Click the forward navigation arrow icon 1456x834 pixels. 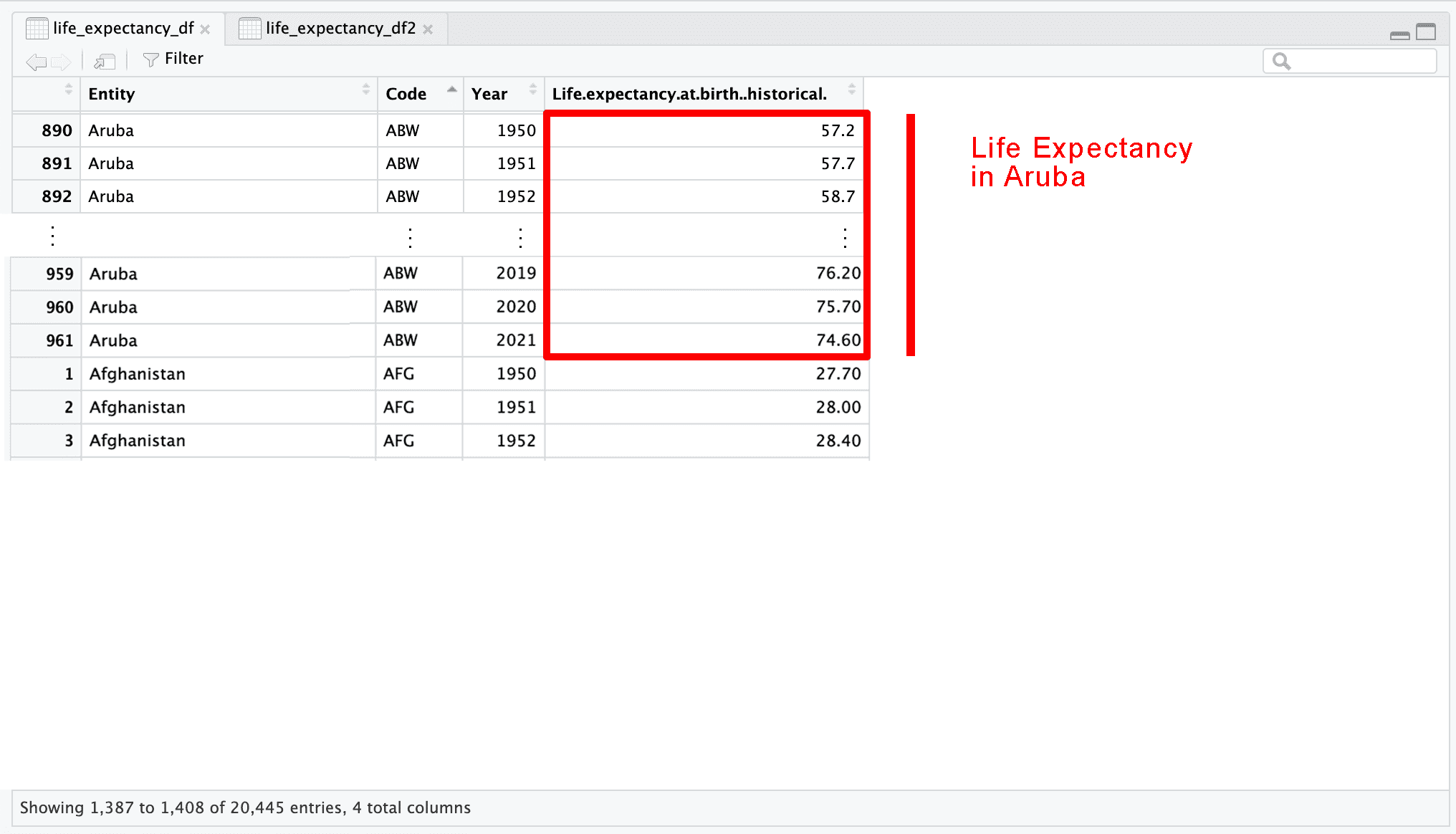tap(62, 62)
